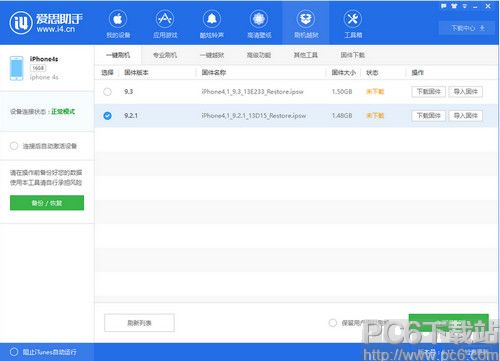Switch to the 其他工具 tab
The image size is (500, 361).
click(x=305, y=55)
